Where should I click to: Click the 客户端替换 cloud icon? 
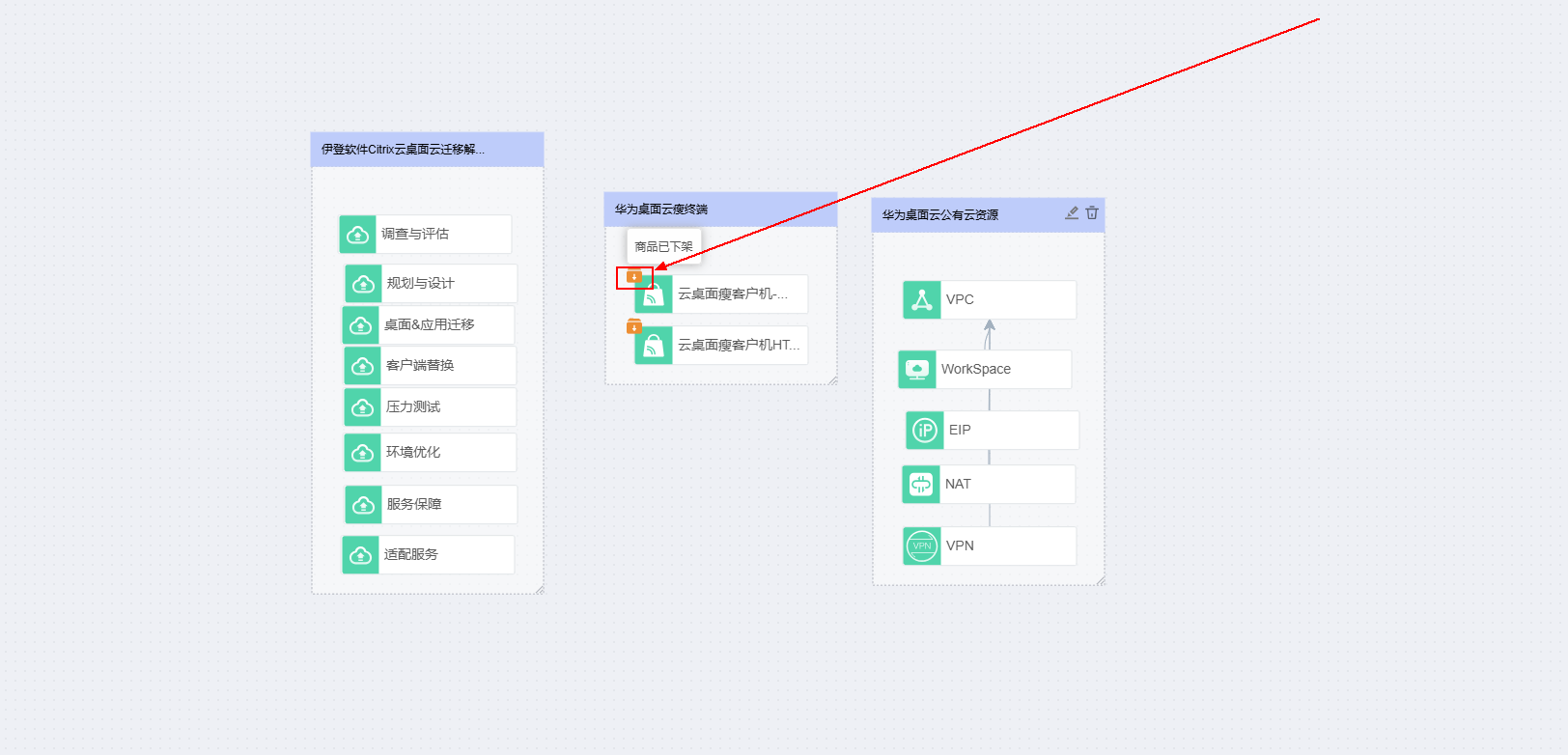(363, 366)
